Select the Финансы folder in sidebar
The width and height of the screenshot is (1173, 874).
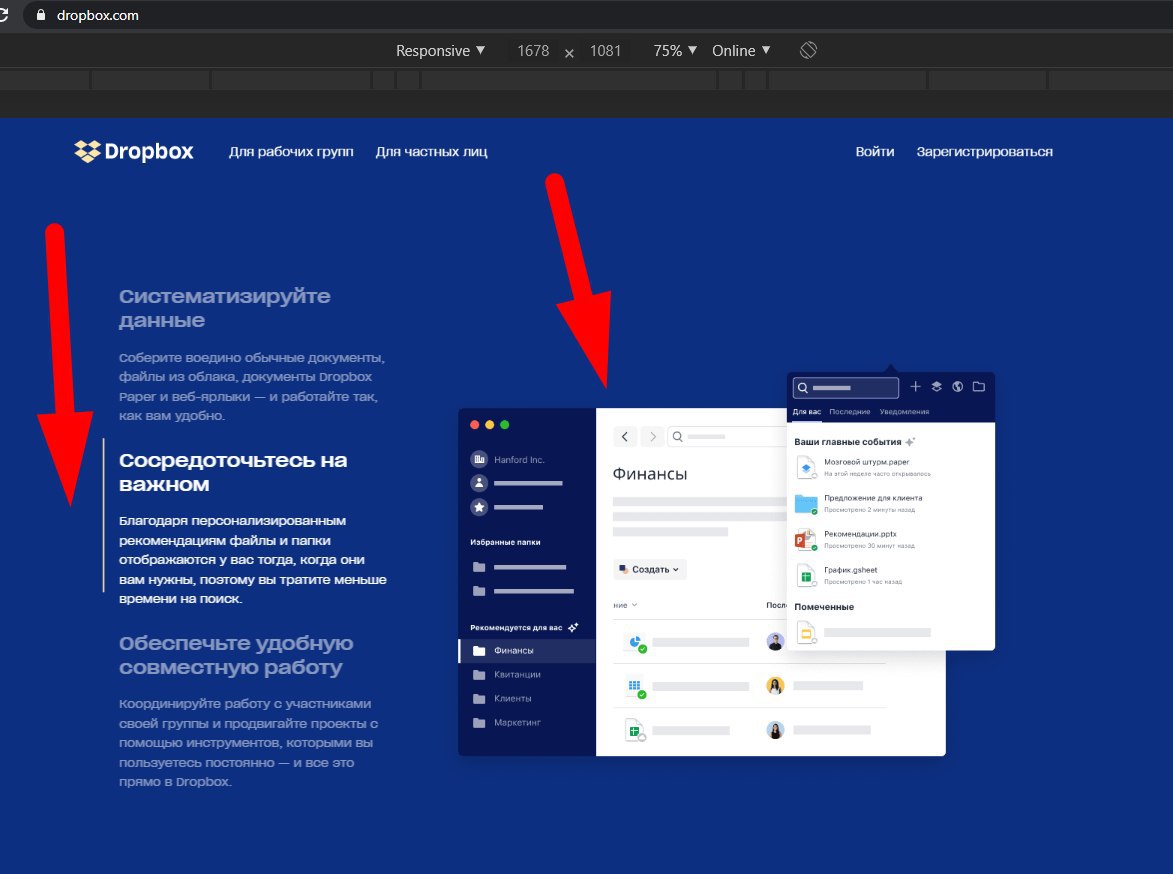[x=527, y=650]
